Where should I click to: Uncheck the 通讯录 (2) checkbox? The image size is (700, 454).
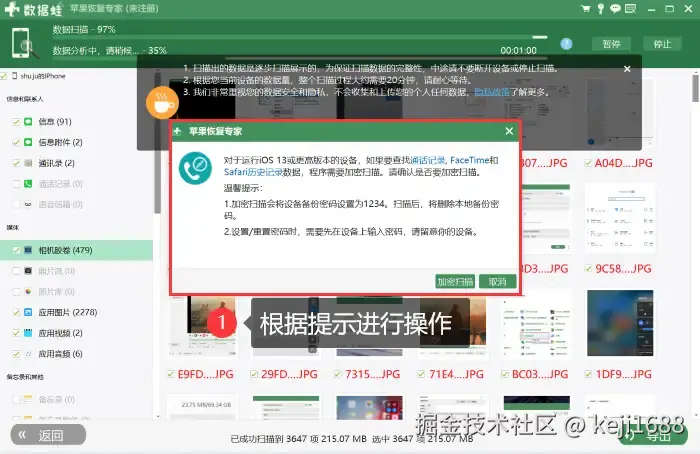[16, 163]
